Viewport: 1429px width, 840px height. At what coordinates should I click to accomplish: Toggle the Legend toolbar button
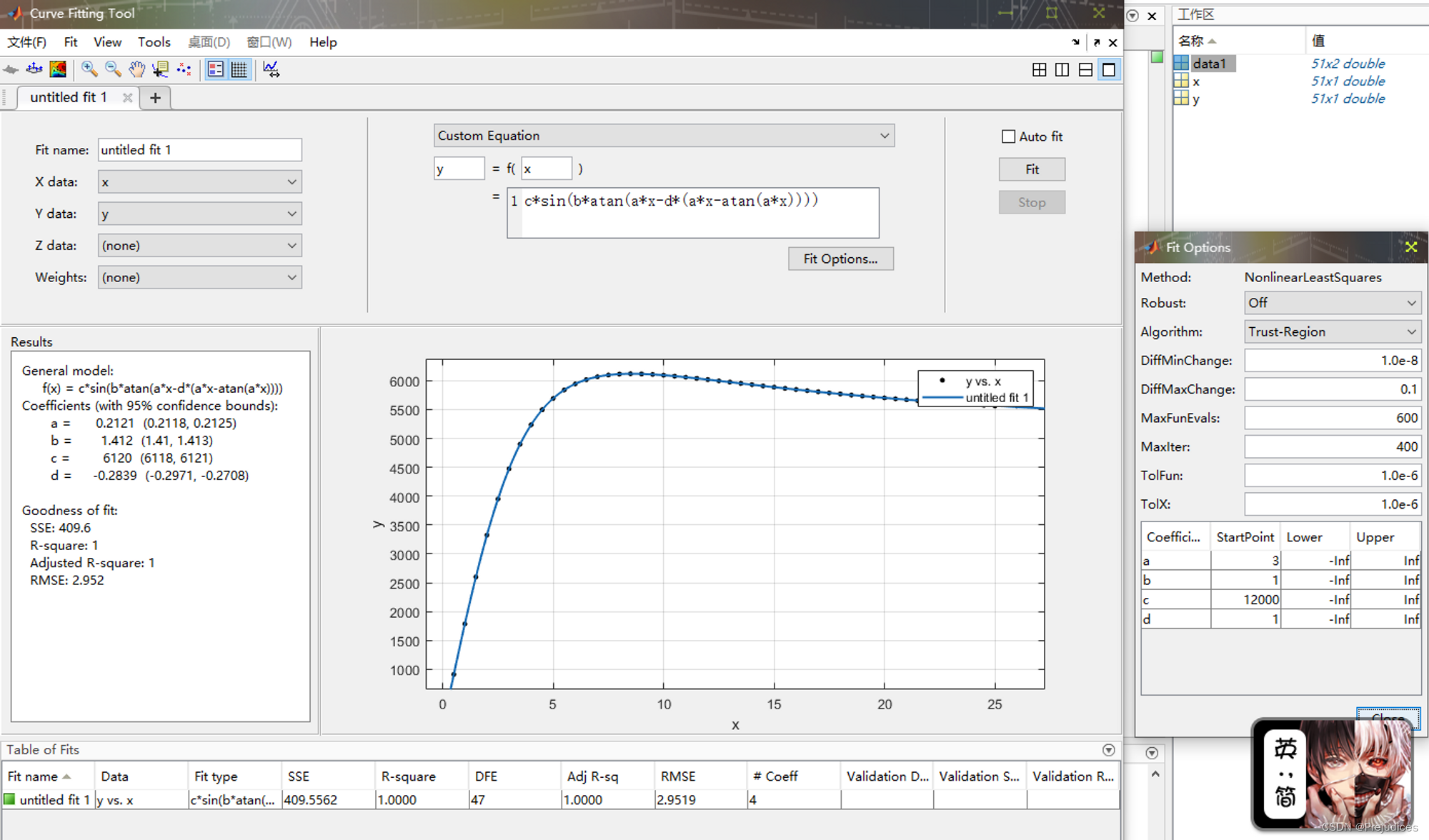coord(215,69)
